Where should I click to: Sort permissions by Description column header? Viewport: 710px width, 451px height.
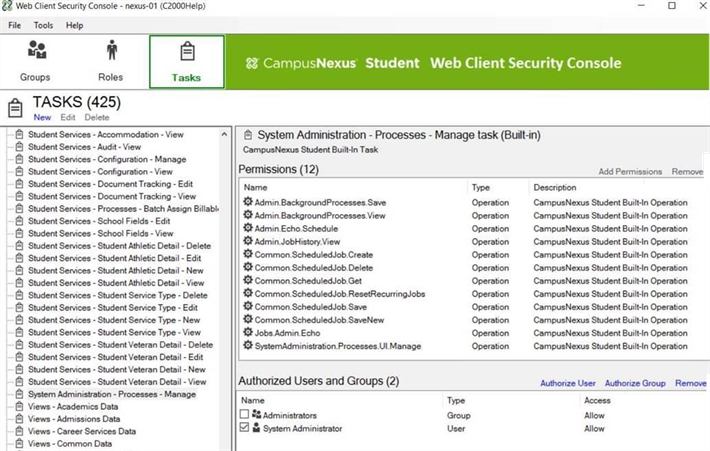click(555, 187)
